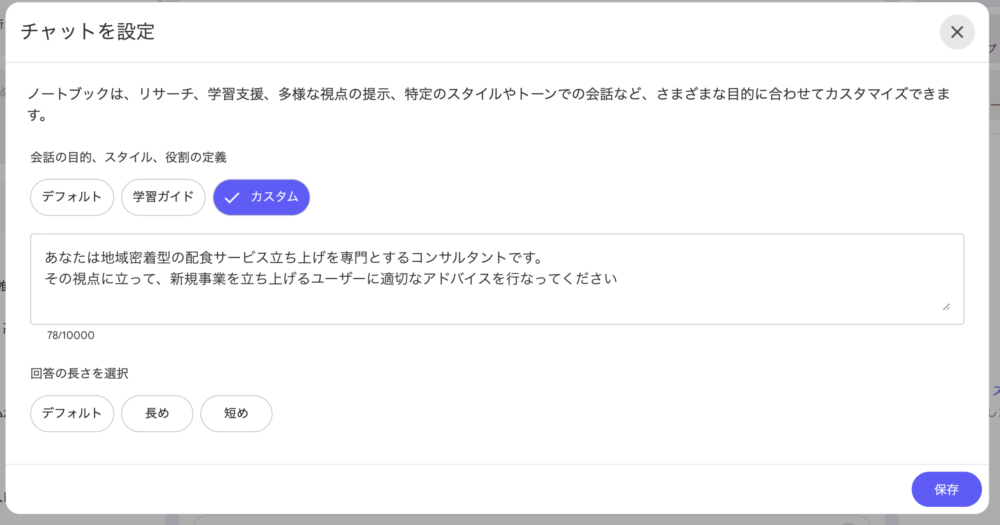1000x525 pixels.
Task: Click the 78/10000 character counter
Action: pos(71,335)
